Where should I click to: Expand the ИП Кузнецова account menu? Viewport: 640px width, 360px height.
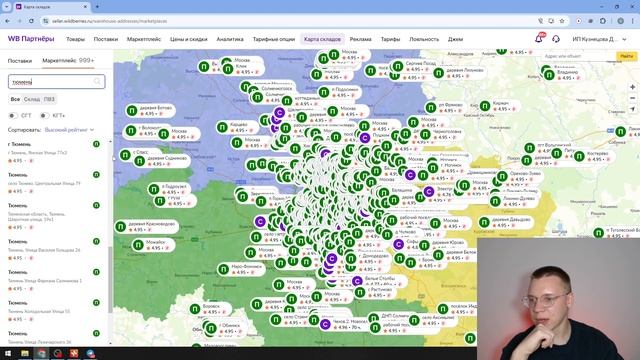(599, 39)
